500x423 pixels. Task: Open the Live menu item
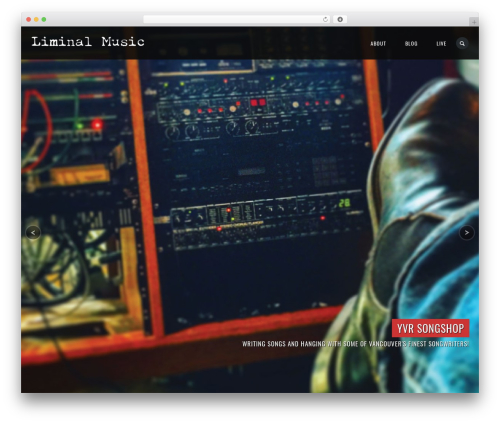(x=441, y=44)
